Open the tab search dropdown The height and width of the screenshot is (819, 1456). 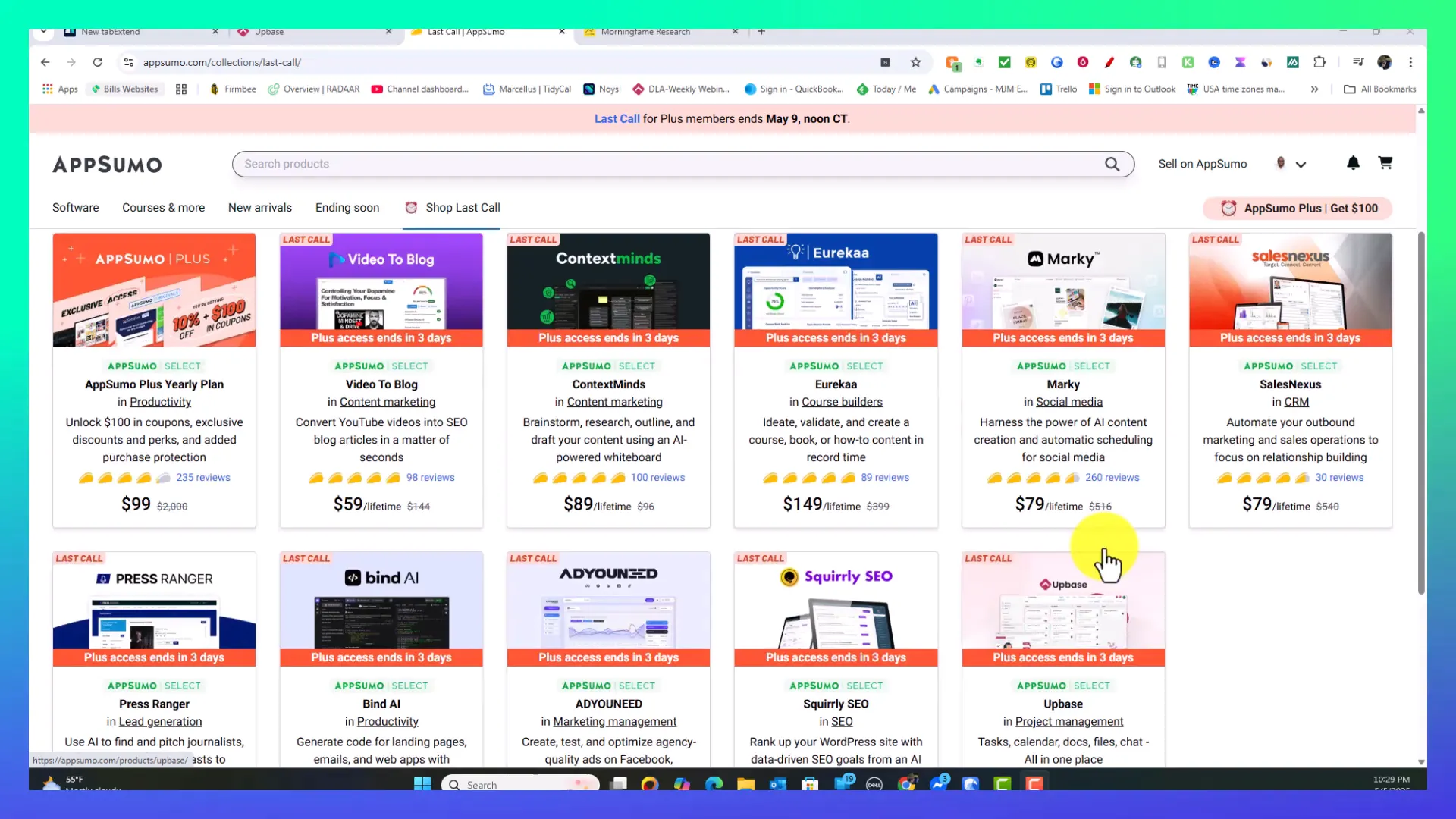click(43, 32)
